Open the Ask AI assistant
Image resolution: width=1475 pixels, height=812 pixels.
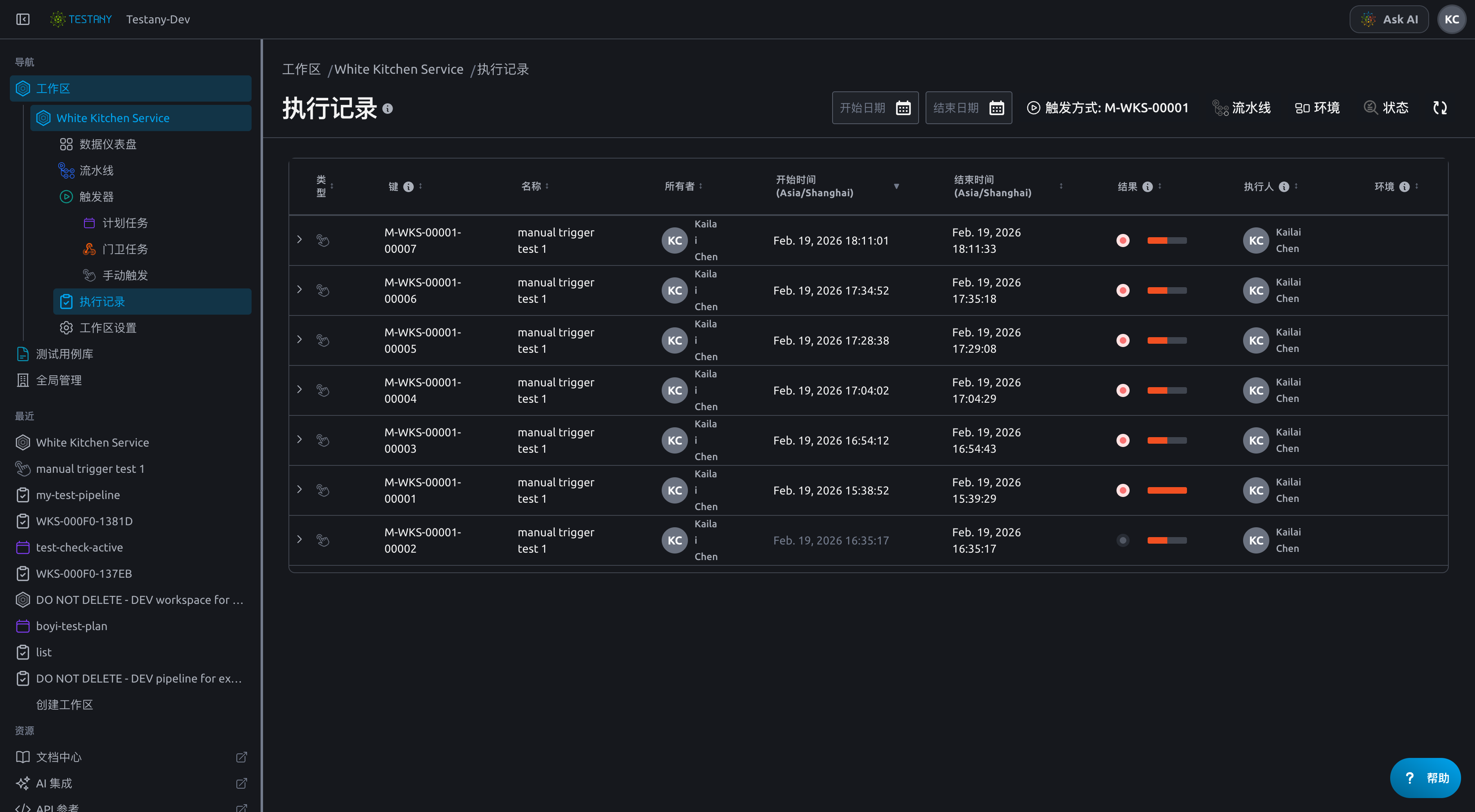[x=1389, y=19]
